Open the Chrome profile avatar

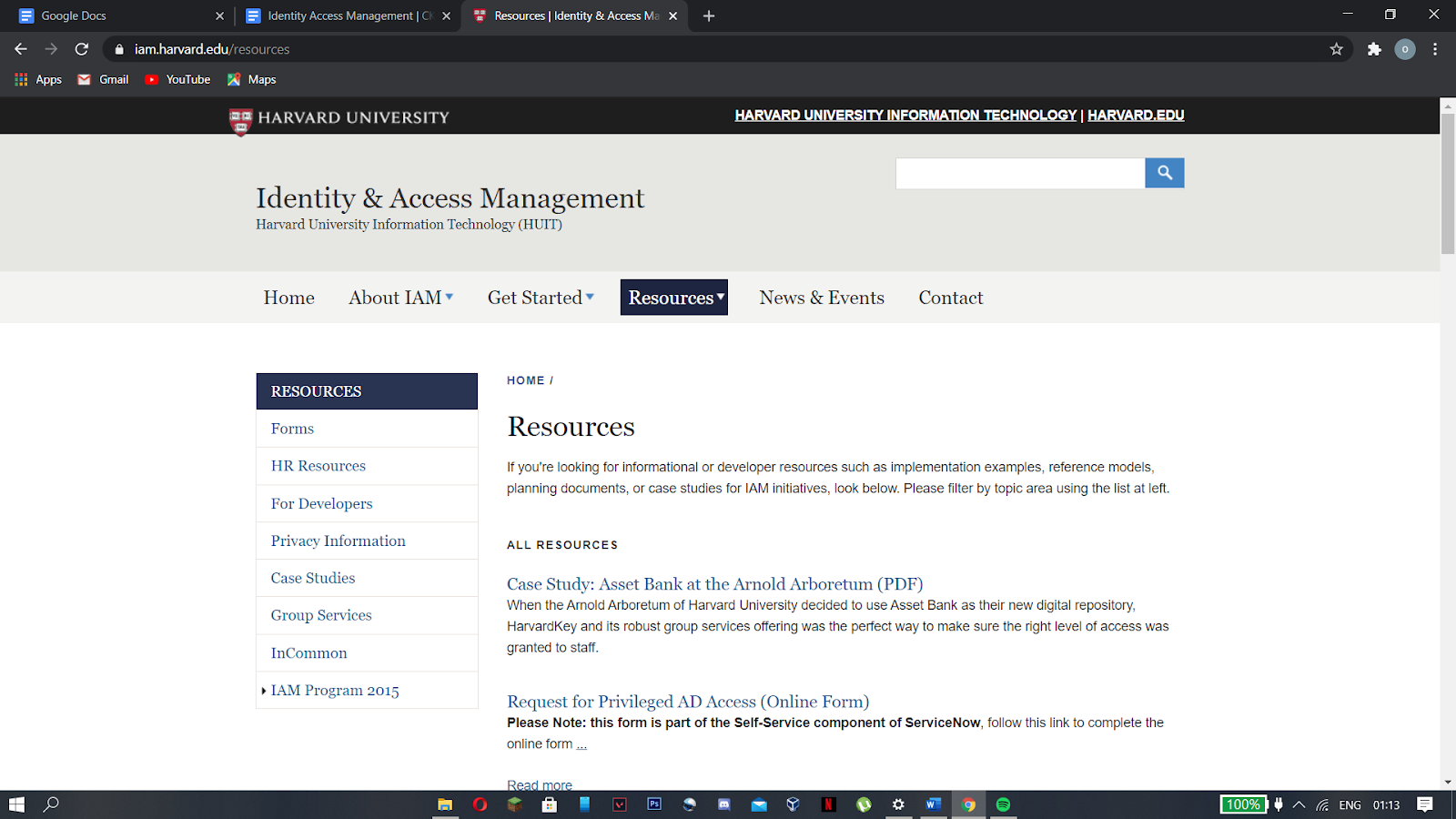1405,49
